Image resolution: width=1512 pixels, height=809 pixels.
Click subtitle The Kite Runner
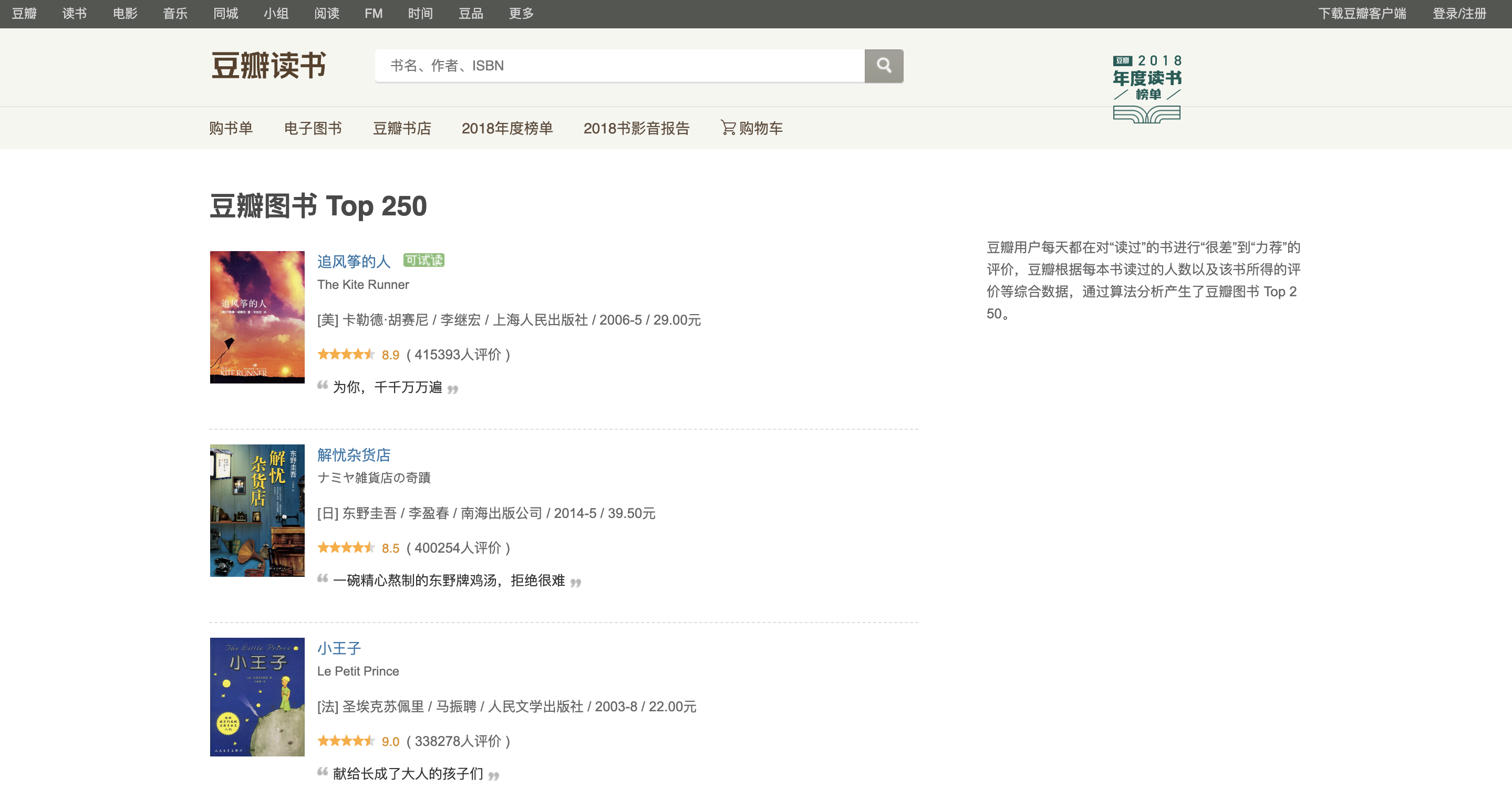pos(363,284)
